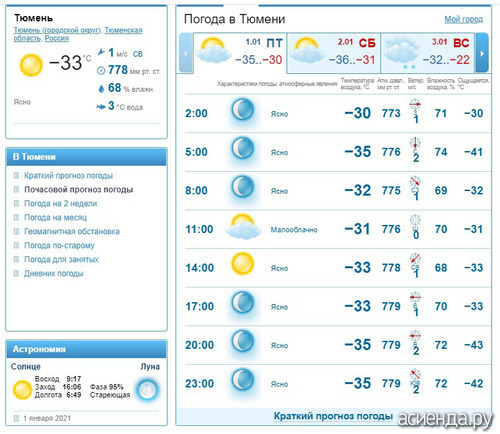Click Краткий прогноз погоды at table bottom
The height and width of the screenshot is (434, 500).
point(333,416)
